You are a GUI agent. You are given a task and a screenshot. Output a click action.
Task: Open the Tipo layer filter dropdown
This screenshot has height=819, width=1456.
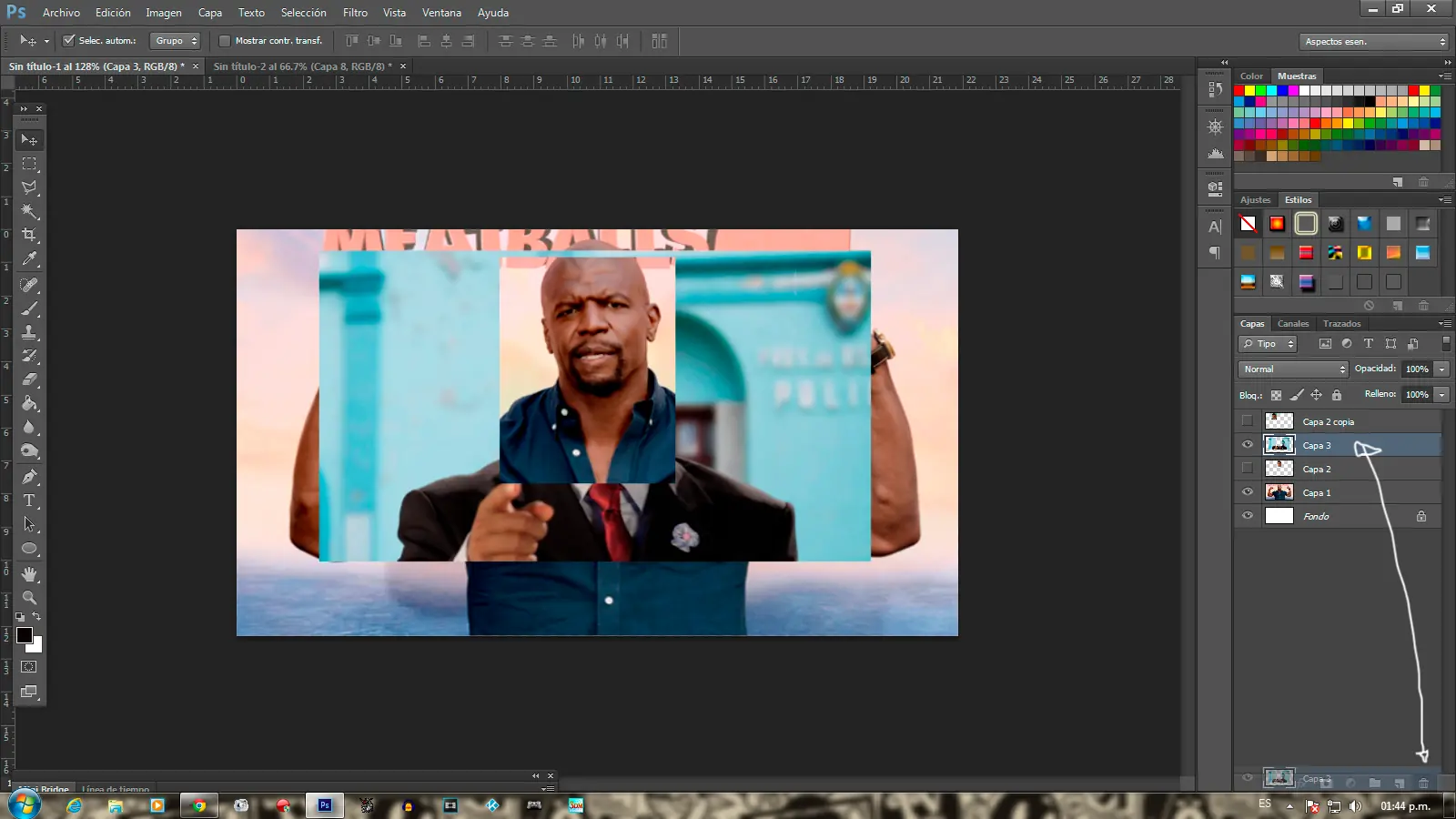pyautogui.click(x=1268, y=344)
